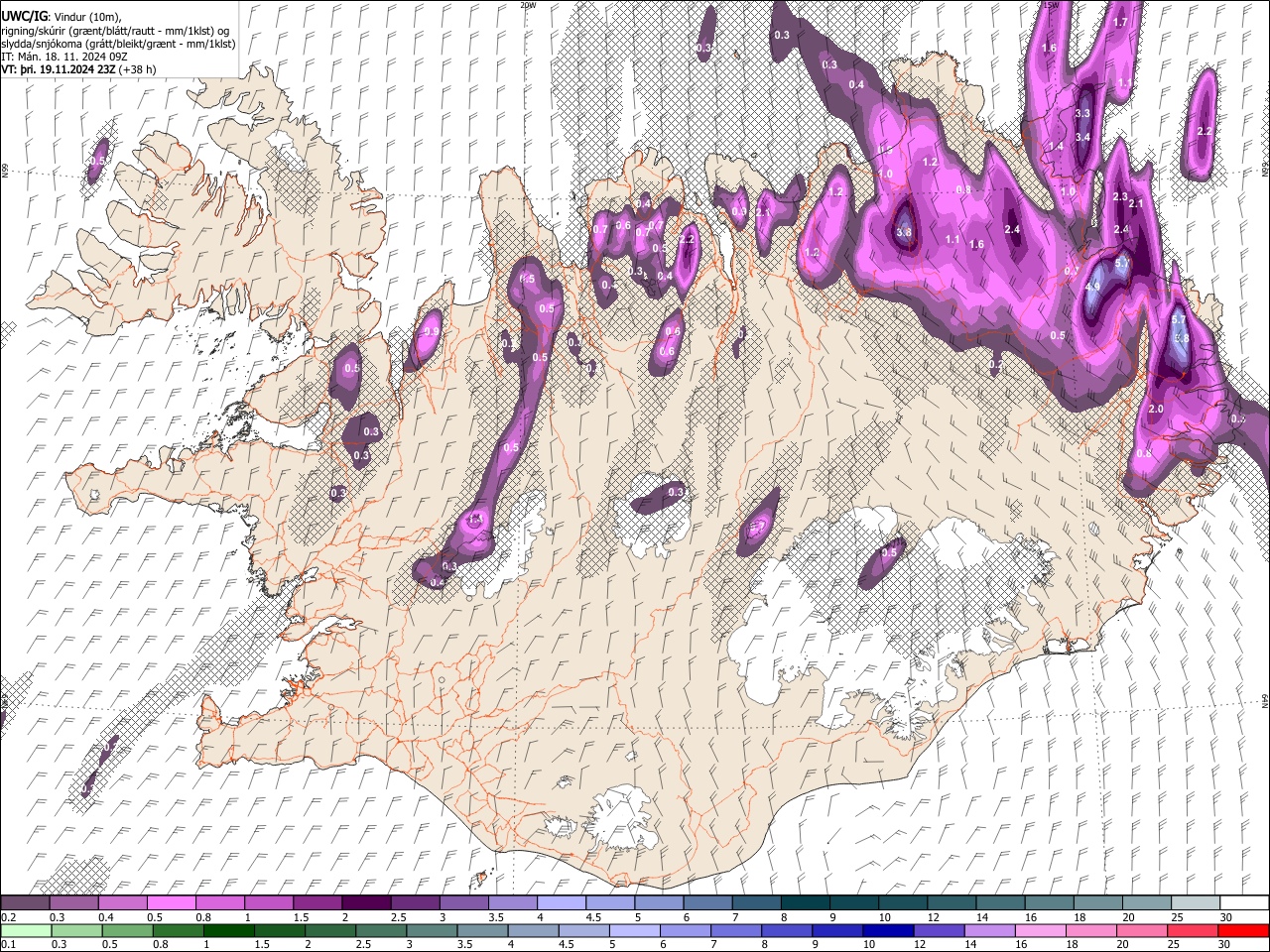1270x952 pixels.
Task: Pick the darkest green 1–1.5 rain scale swatch
Action: (228, 930)
